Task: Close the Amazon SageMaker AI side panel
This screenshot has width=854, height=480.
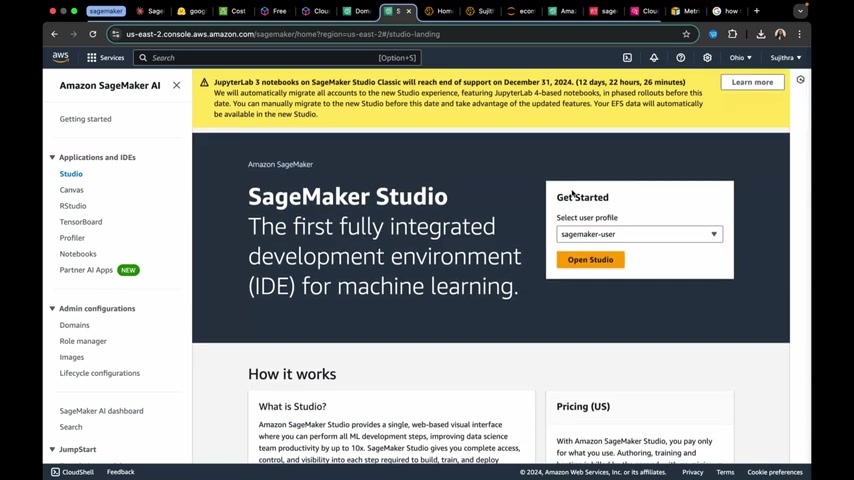Action: pos(176,85)
